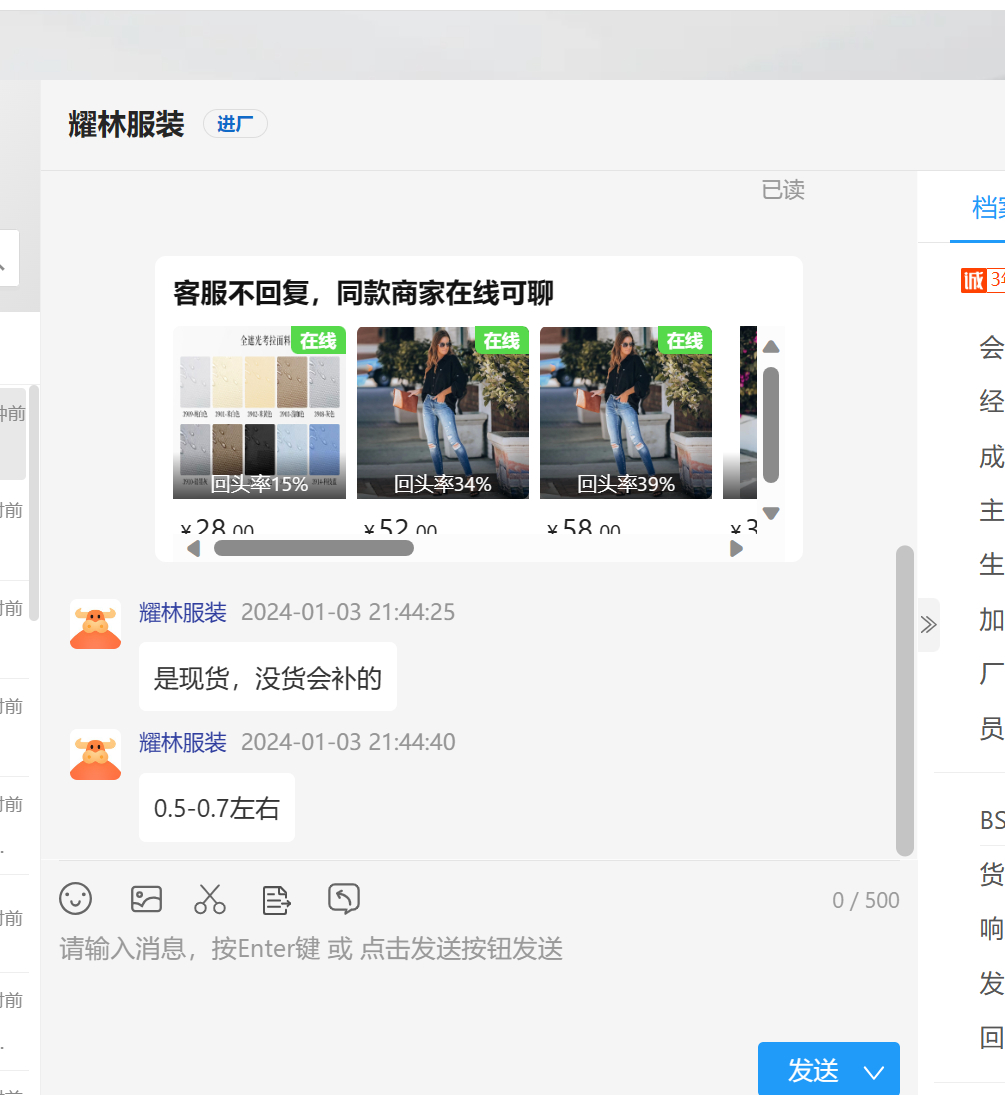Open sender name link at 21:44:25
This screenshot has height=1095, width=1005.
pyautogui.click(x=183, y=612)
